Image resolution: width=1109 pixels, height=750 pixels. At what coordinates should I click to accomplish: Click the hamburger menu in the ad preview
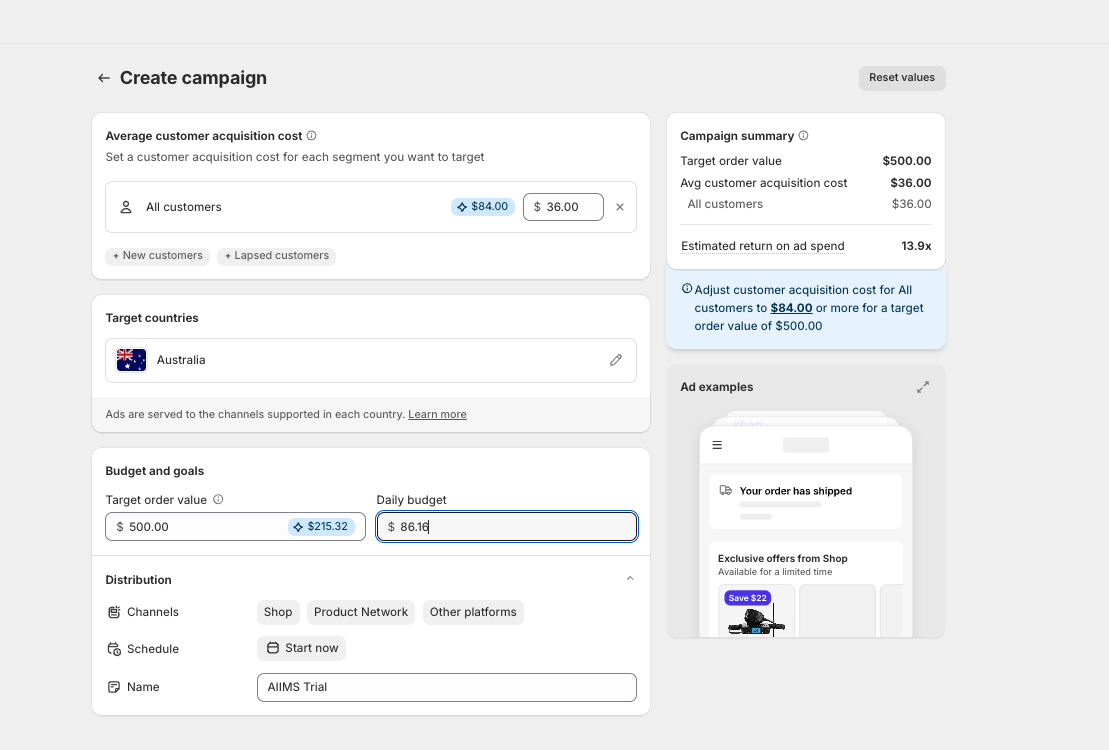click(x=717, y=445)
